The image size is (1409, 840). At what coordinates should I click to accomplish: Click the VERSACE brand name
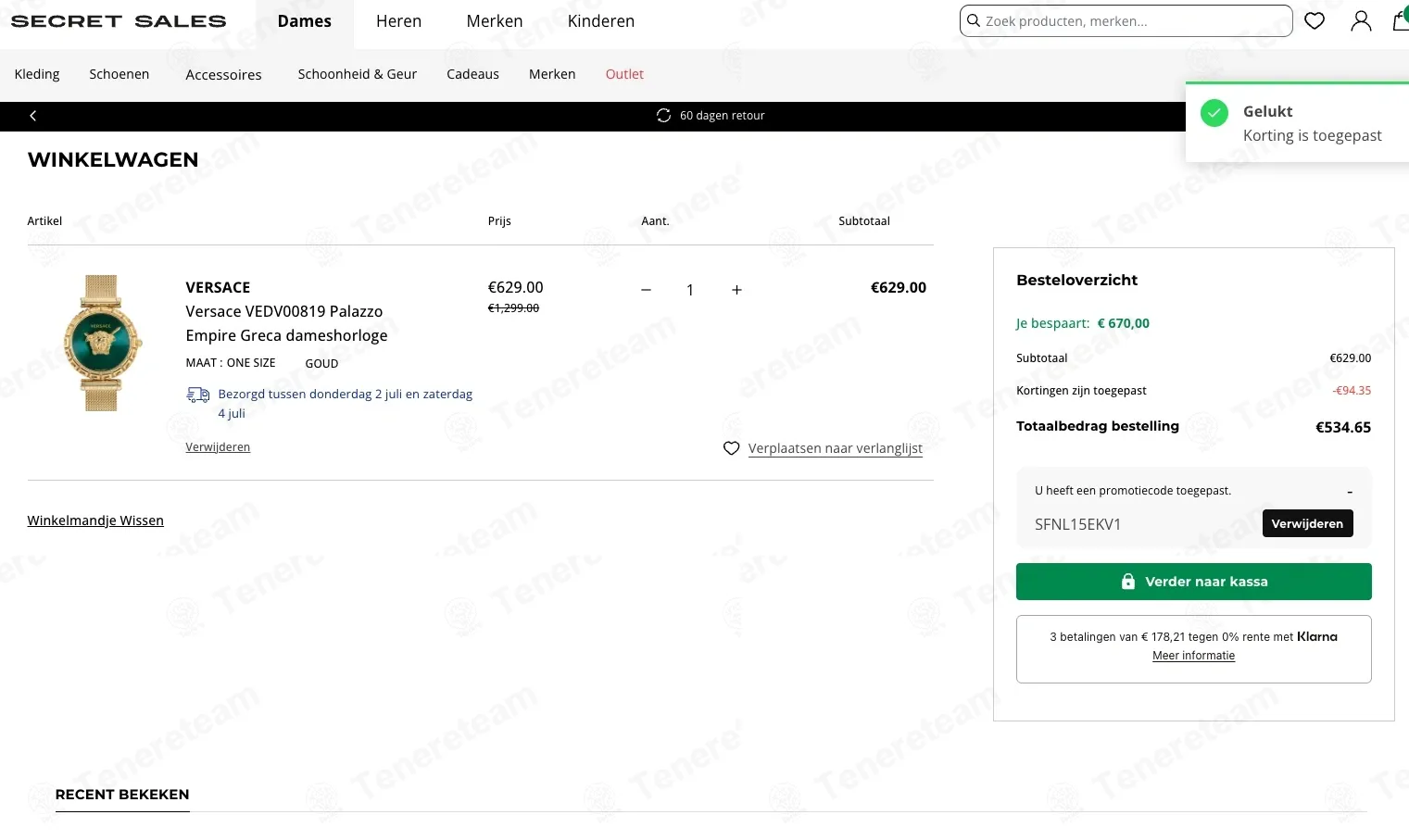(218, 287)
